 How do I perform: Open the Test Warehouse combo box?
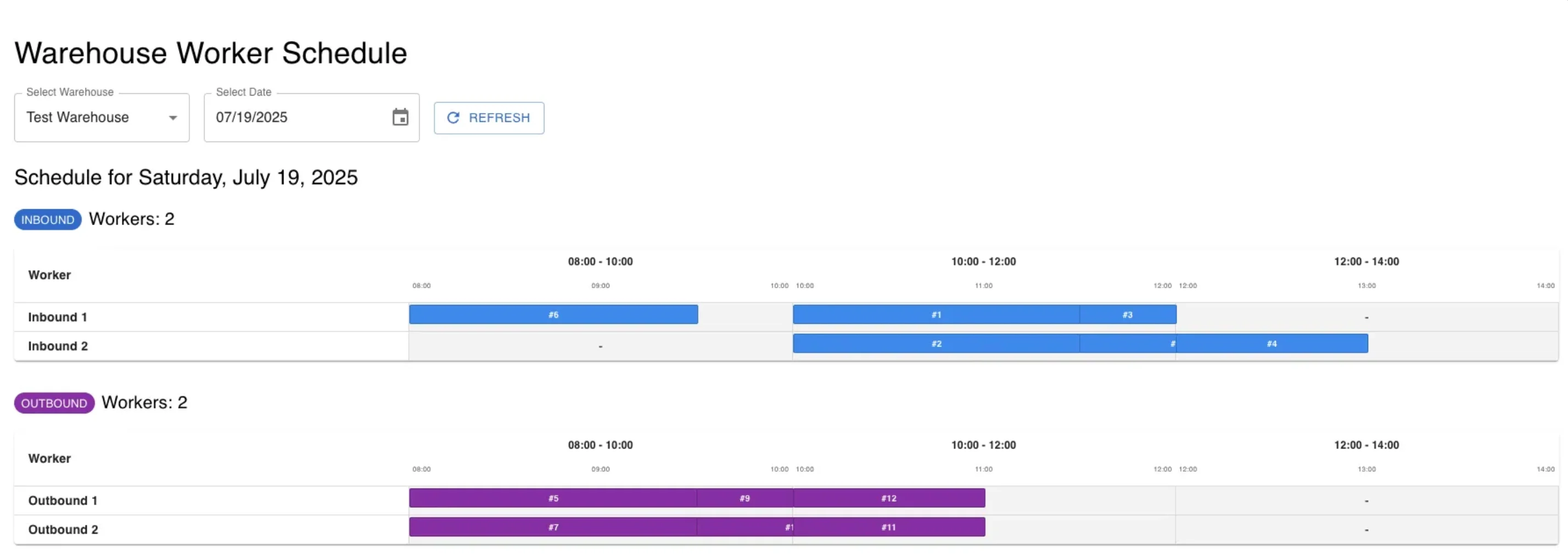click(x=102, y=117)
